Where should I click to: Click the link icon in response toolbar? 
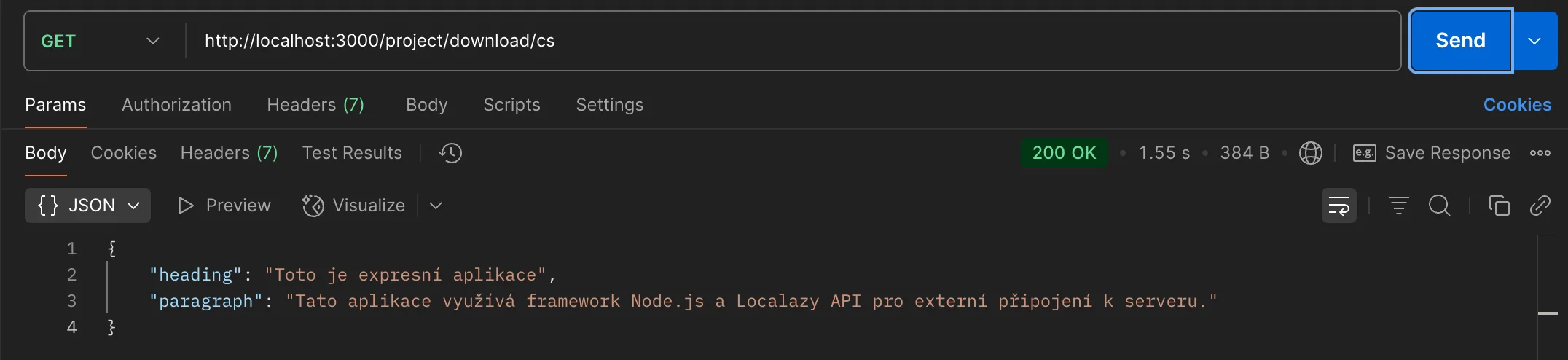pyautogui.click(x=1540, y=206)
